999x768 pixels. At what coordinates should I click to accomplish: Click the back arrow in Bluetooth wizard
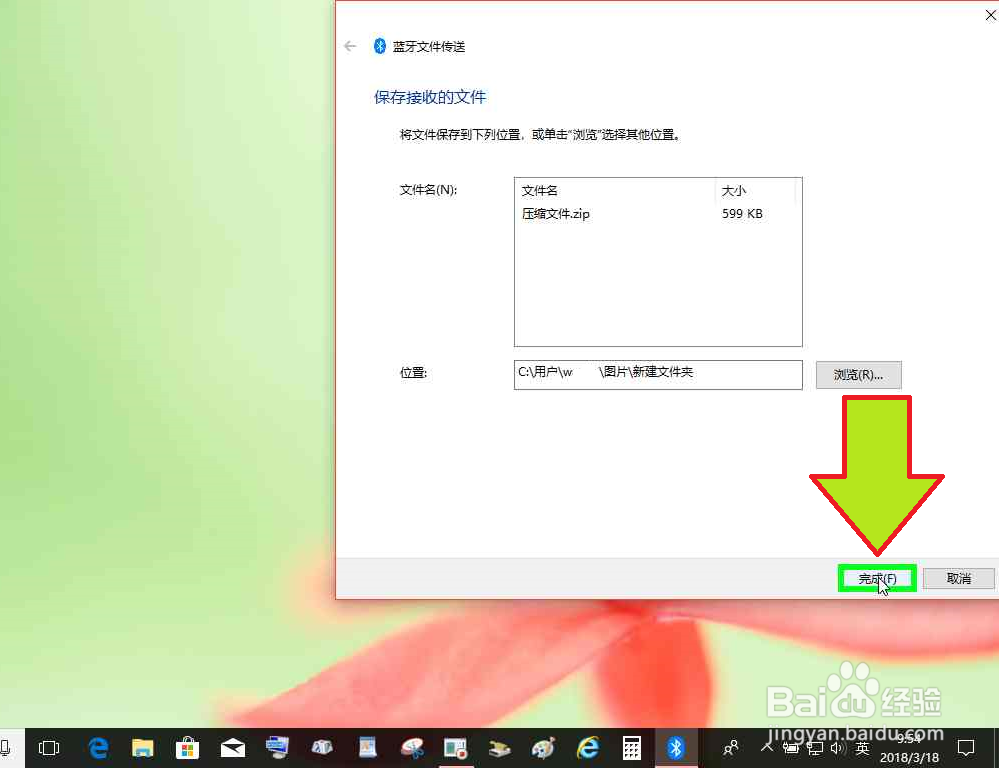pyautogui.click(x=350, y=46)
